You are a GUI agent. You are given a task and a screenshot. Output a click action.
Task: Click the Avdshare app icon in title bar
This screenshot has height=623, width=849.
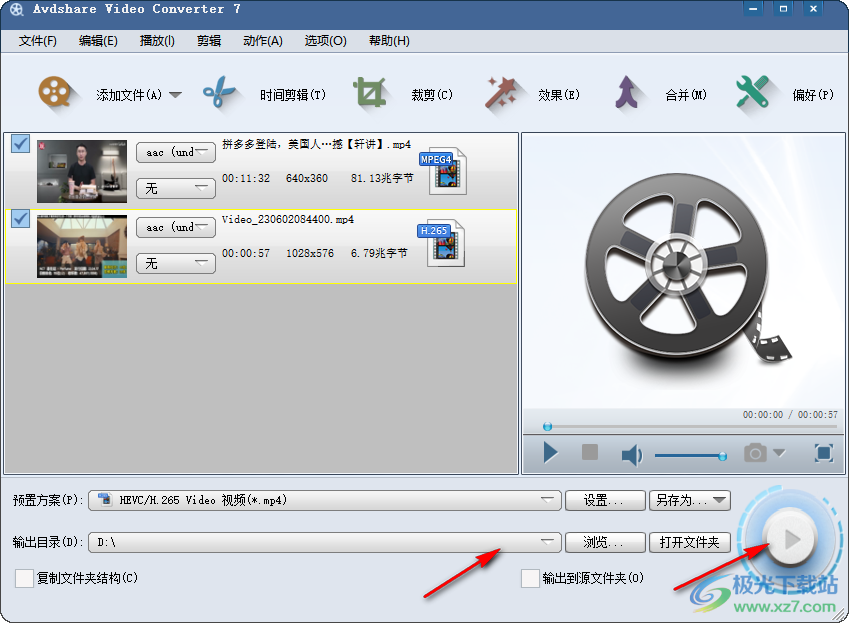tap(17, 9)
